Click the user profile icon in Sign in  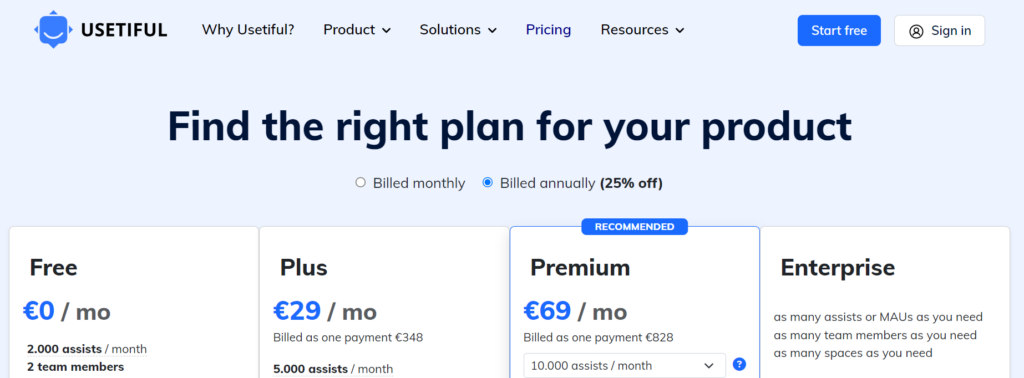tap(916, 31)
